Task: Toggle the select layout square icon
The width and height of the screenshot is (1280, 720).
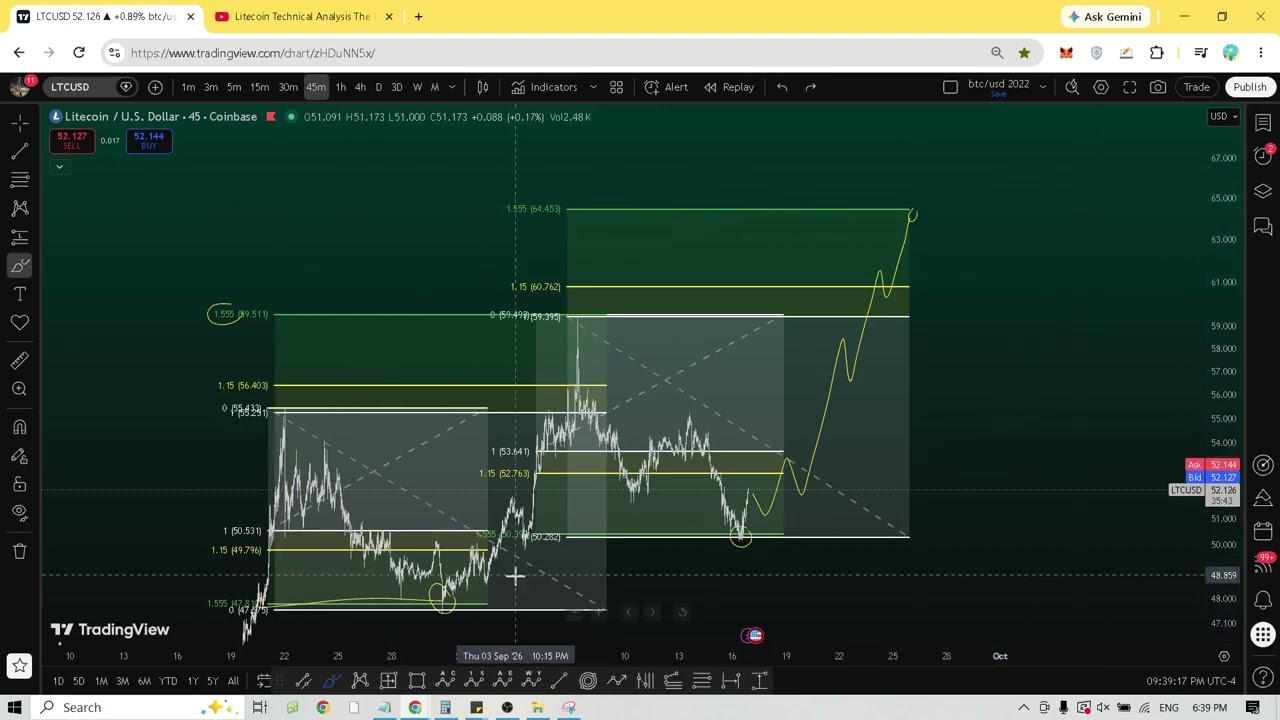Action: point(950,87)
